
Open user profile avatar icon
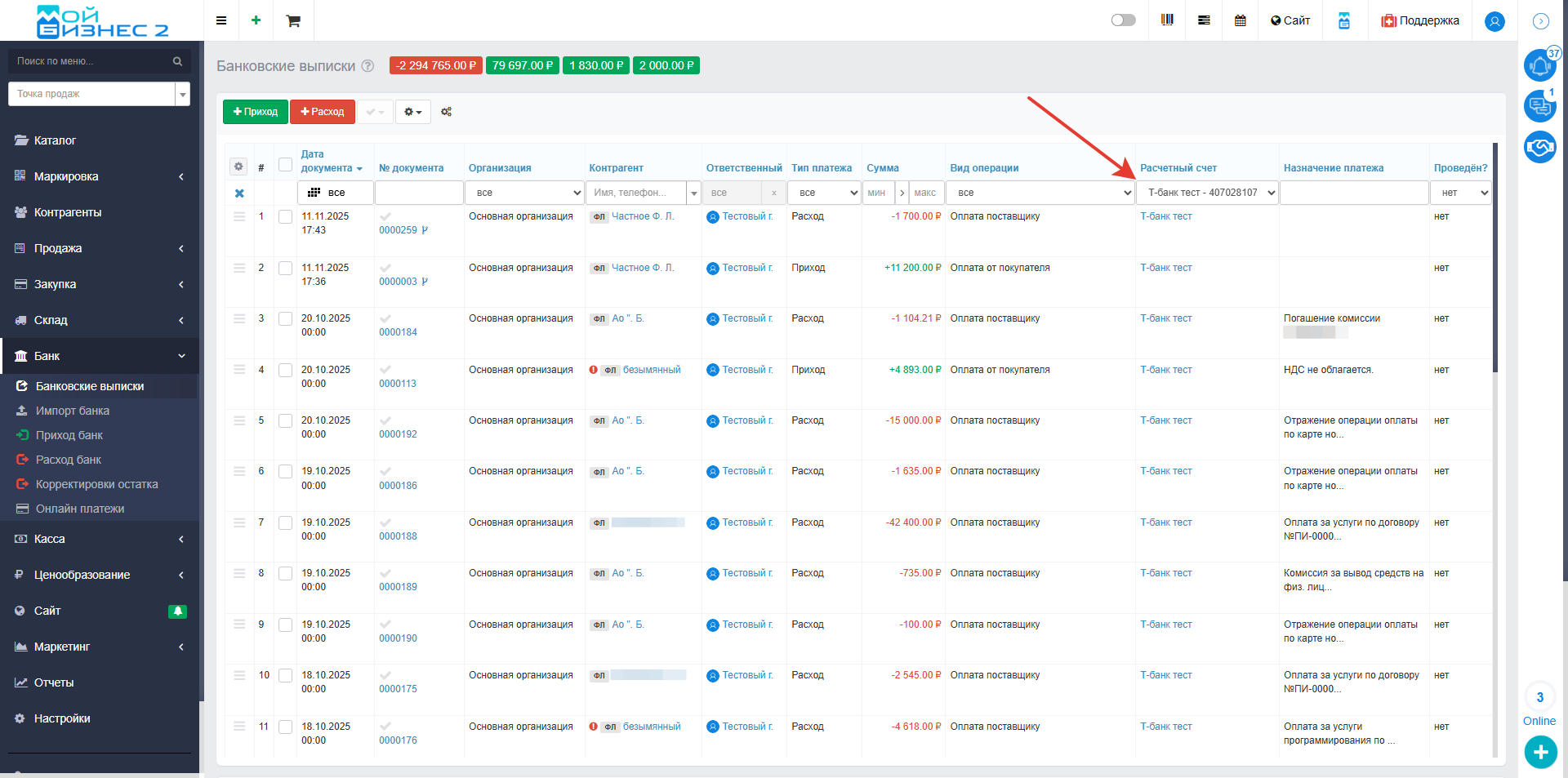point(1494,21)
